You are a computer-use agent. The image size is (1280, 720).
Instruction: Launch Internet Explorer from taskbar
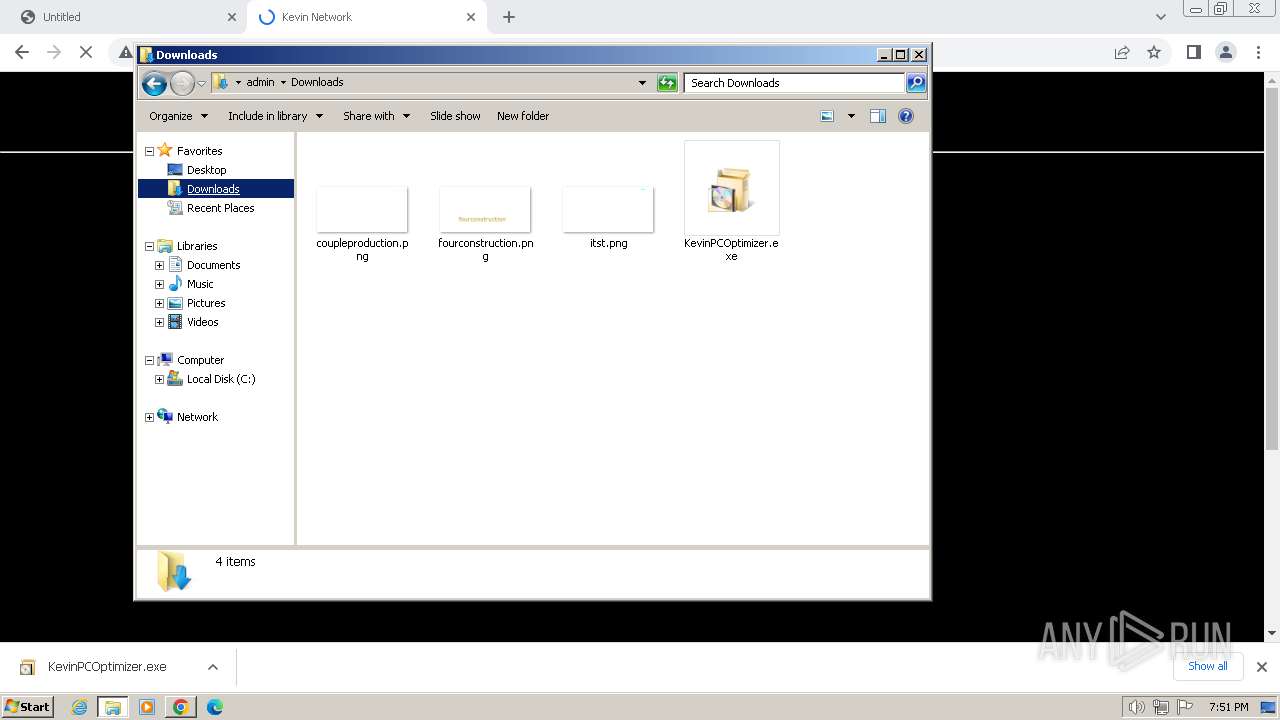click(x=80, y=707)
